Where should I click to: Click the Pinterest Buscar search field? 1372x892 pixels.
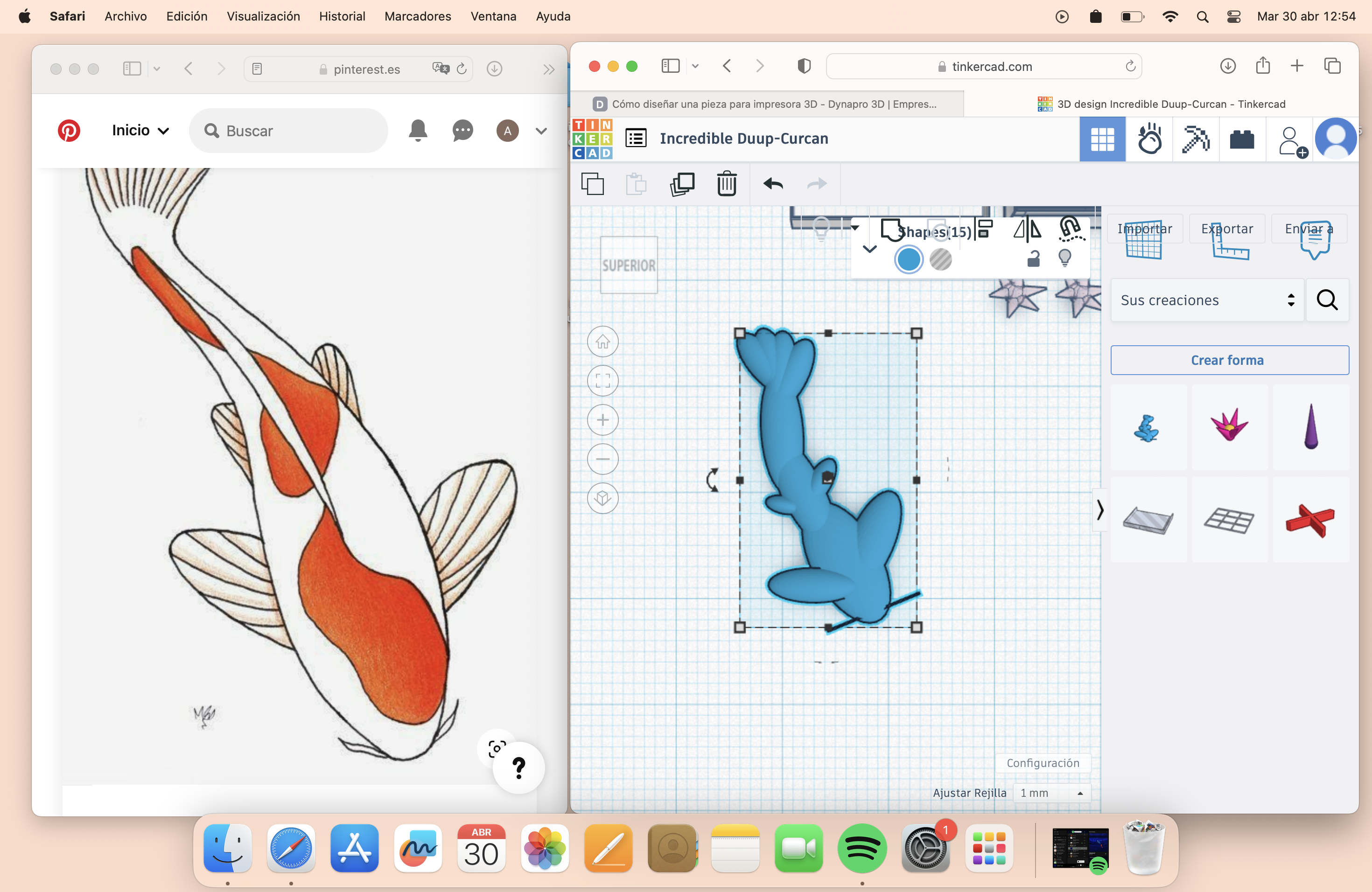[x=288, y=131]
